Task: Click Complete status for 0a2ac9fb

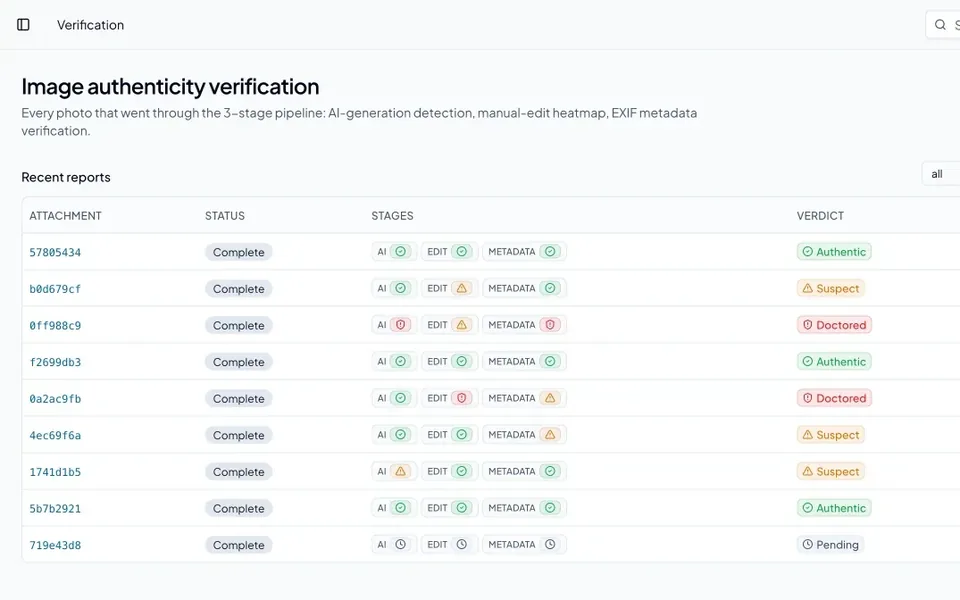Action: coord(239,399)
